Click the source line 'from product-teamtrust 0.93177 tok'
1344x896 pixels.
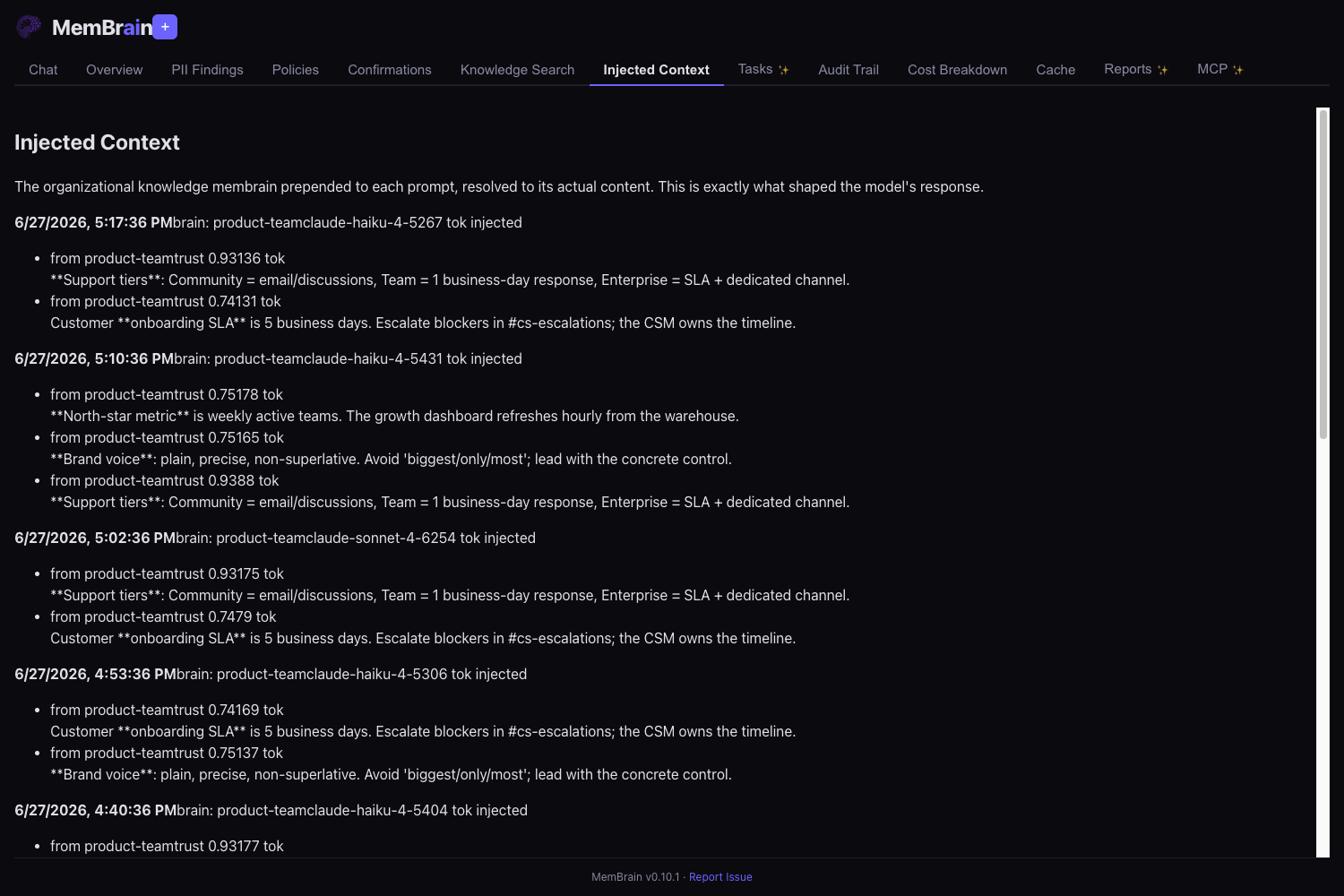coord(167,846)
